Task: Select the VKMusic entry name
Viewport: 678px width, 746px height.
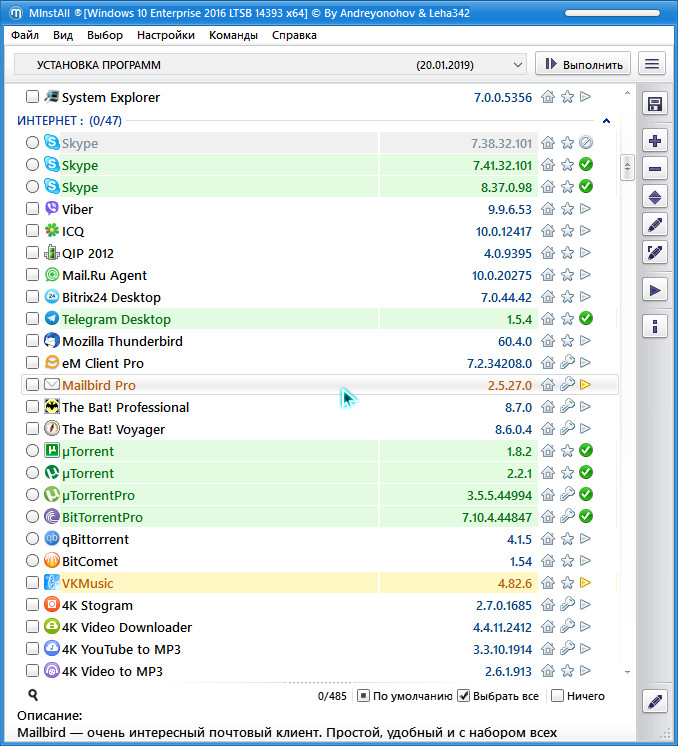Action: (88, 583)
